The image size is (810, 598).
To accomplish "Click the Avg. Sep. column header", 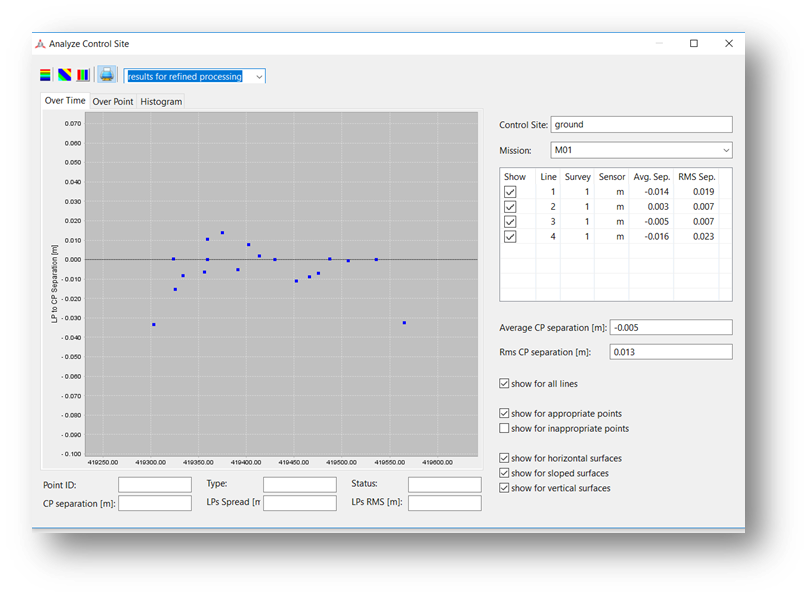I will (651, 177).
